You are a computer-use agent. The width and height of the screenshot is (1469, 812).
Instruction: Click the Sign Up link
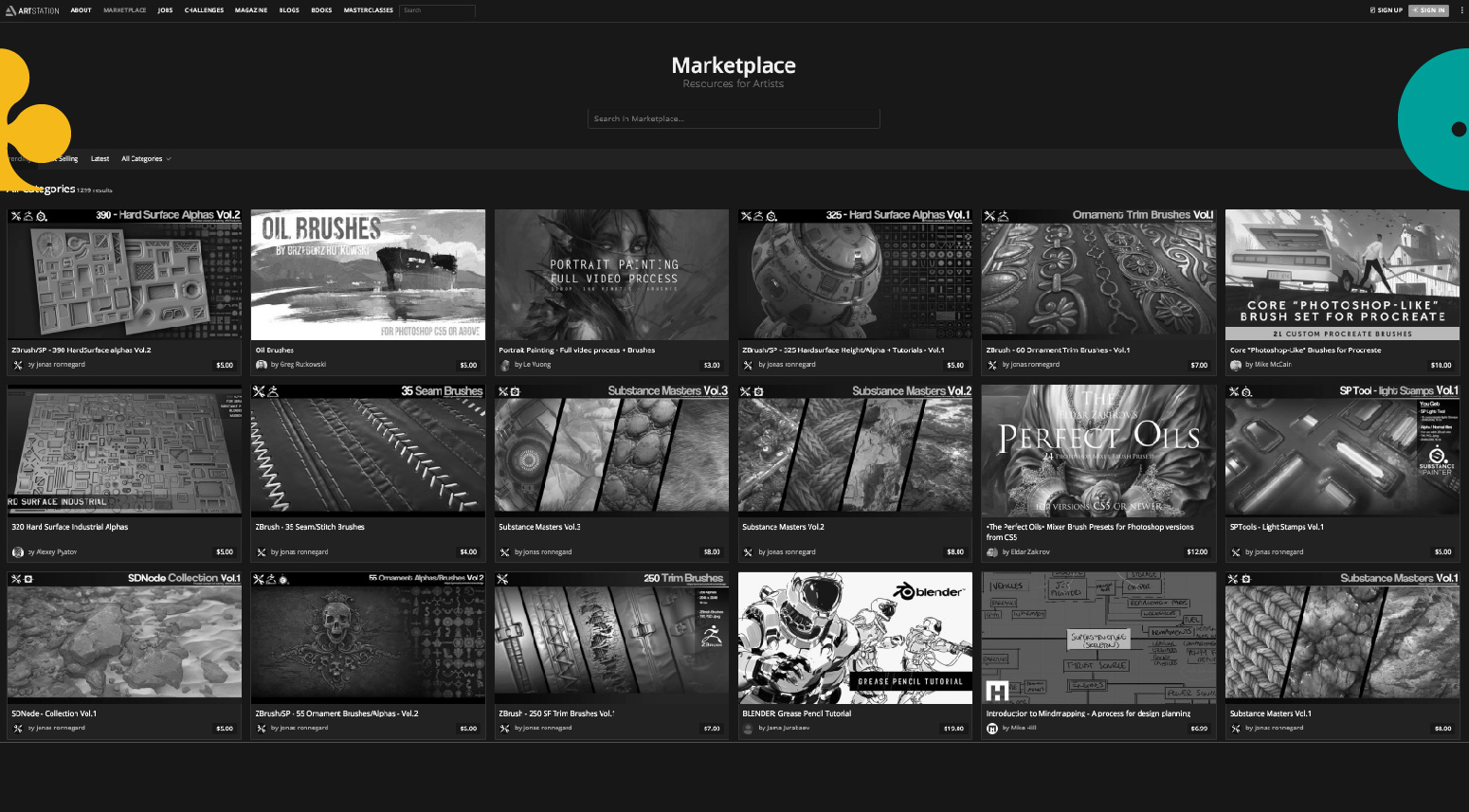tap(1387, 10)
